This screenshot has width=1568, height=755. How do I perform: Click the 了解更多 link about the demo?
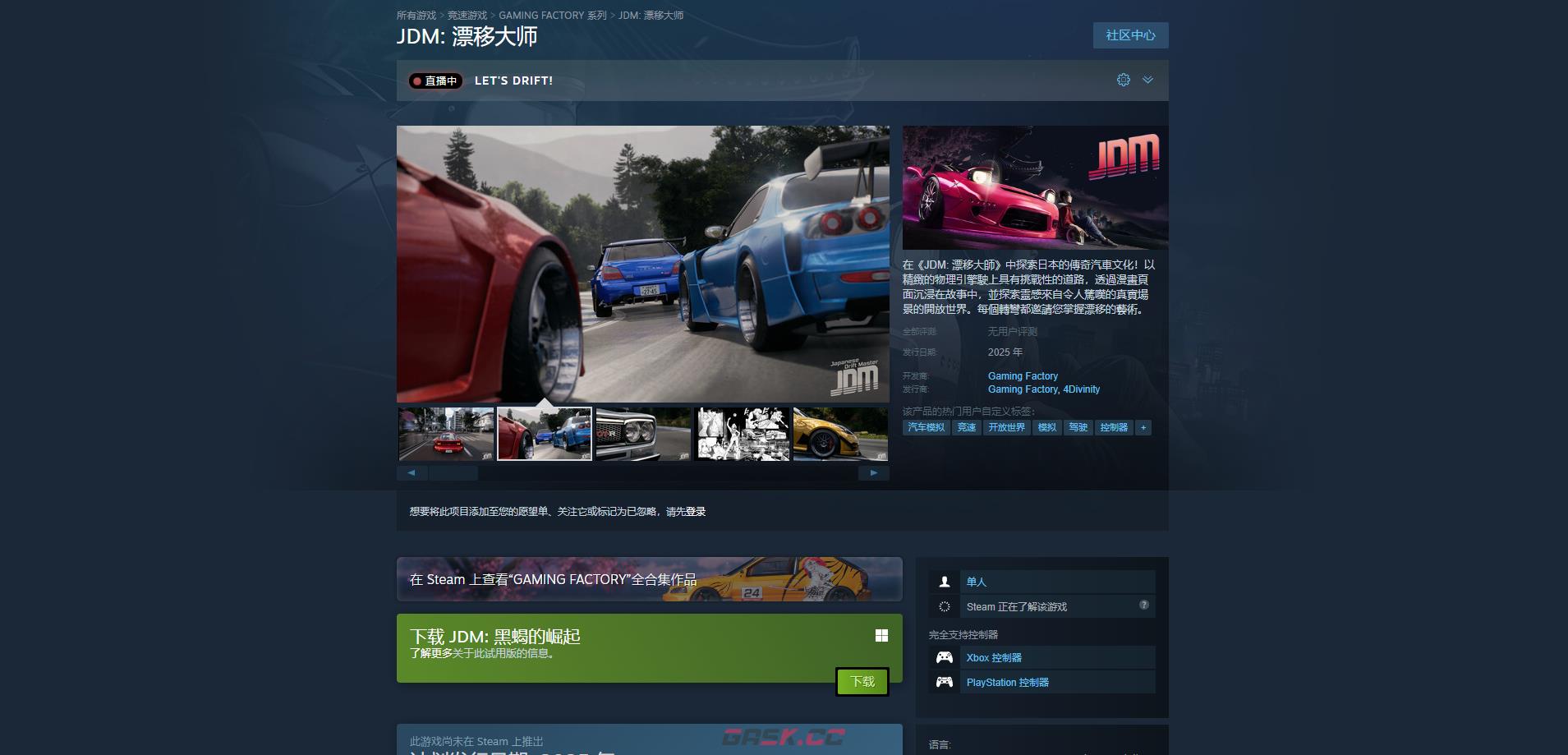[x=431, y=654]
